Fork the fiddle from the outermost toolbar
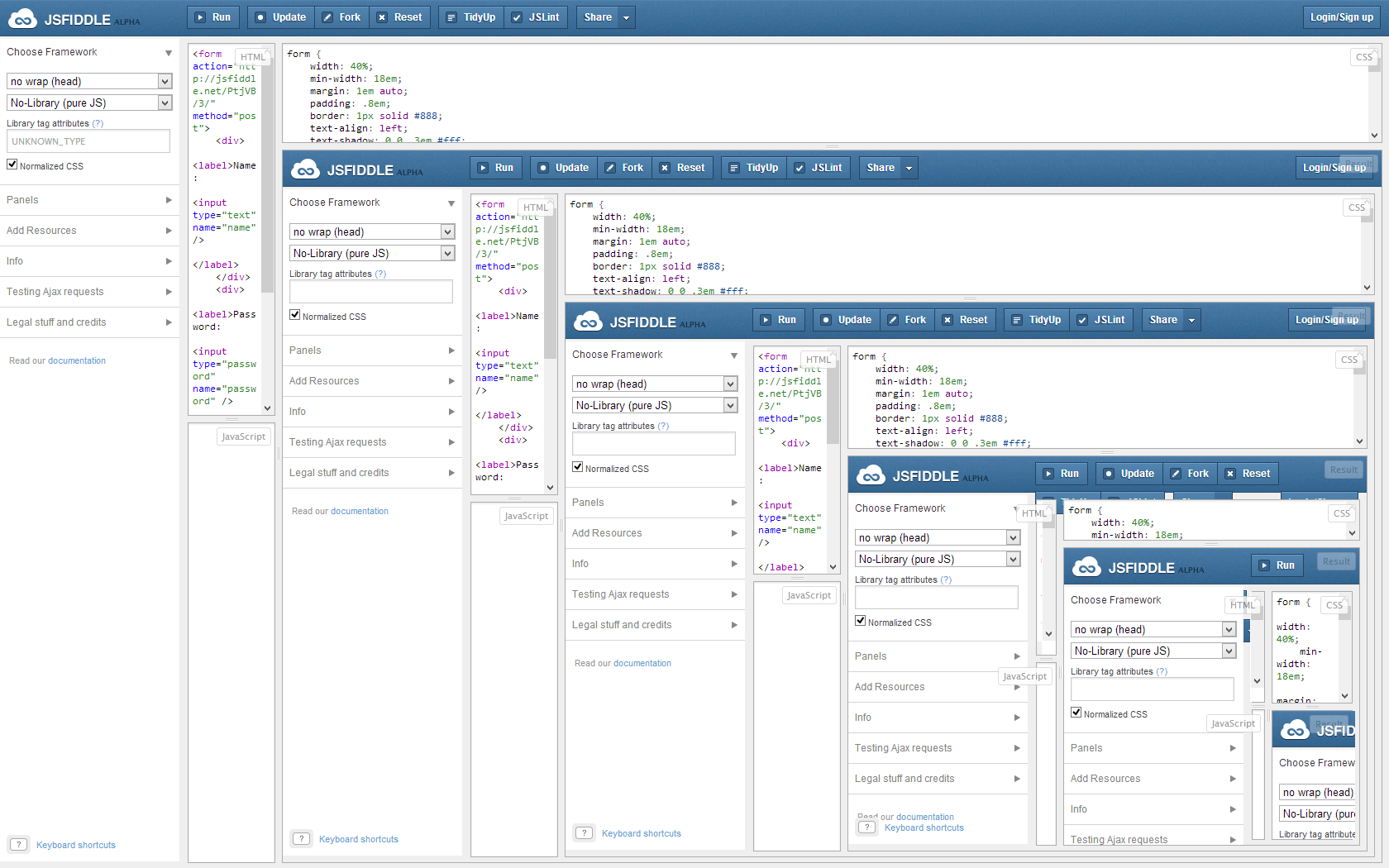The width and height of the screenshot is (1389, 868). pyautogui.click(x=342, y=17)
